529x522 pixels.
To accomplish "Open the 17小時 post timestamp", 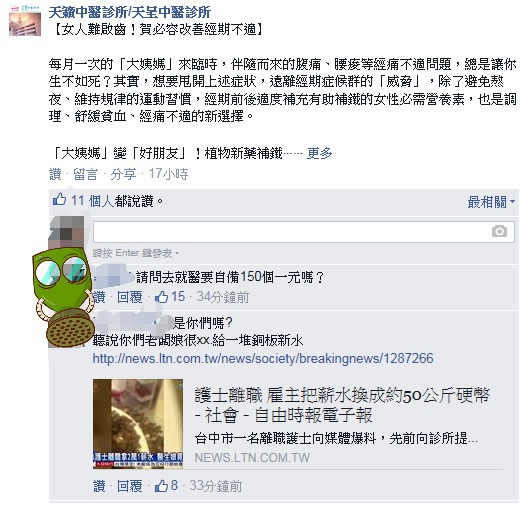I will point(168,174).
